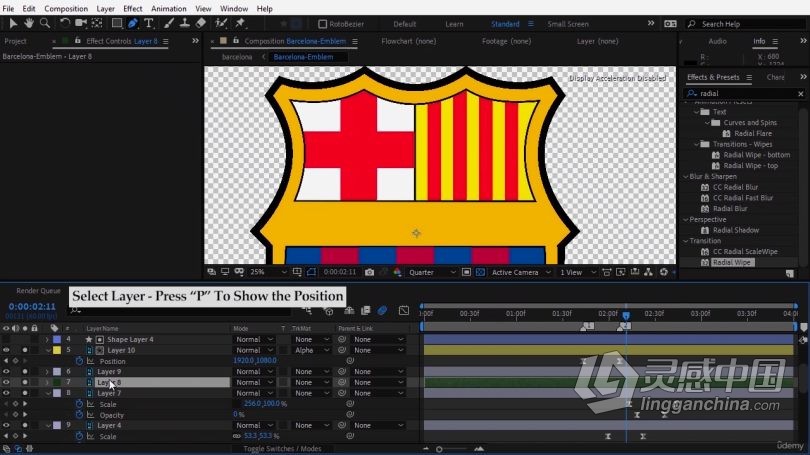Toggle visibility eye of Layer 8
Screen dimensions: 810x455
(x=6, y=383)
